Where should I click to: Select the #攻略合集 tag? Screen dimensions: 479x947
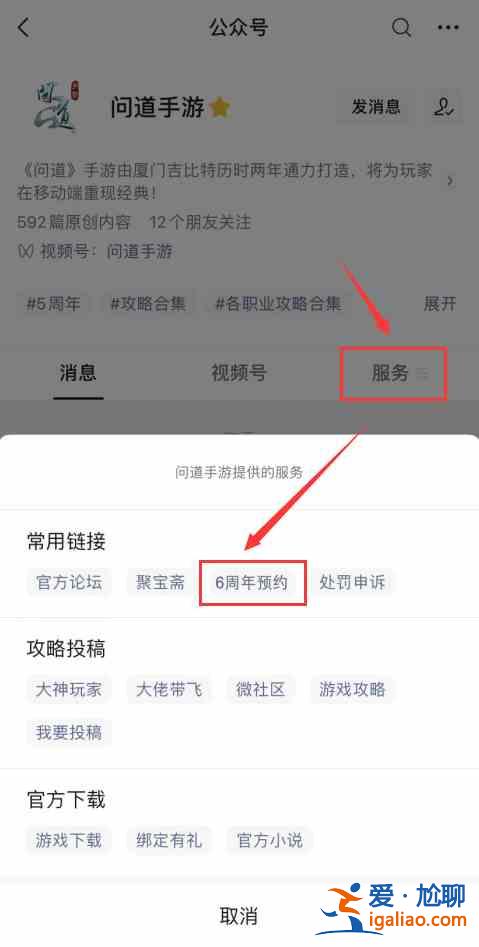click(148, 303)
